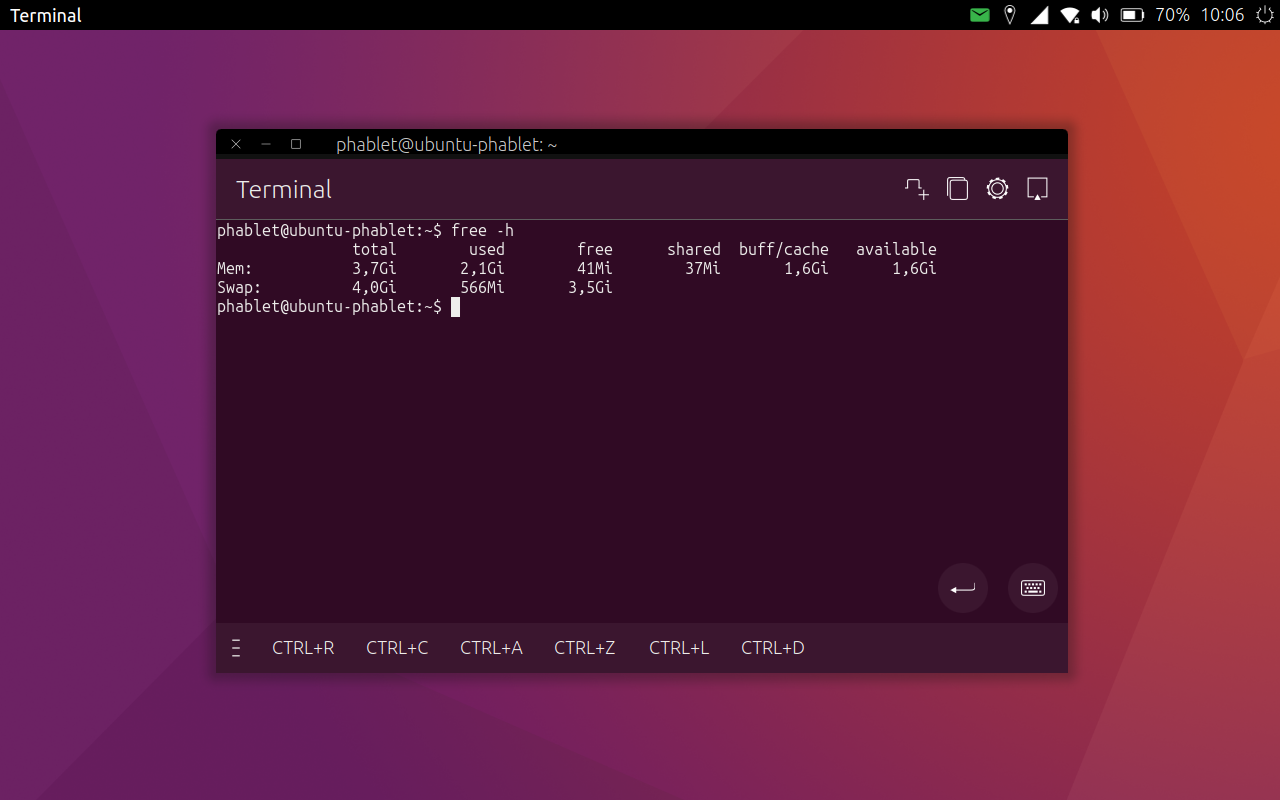
Task: Open the Wi-Fi network indicator
Action: tap(1070, 15)
